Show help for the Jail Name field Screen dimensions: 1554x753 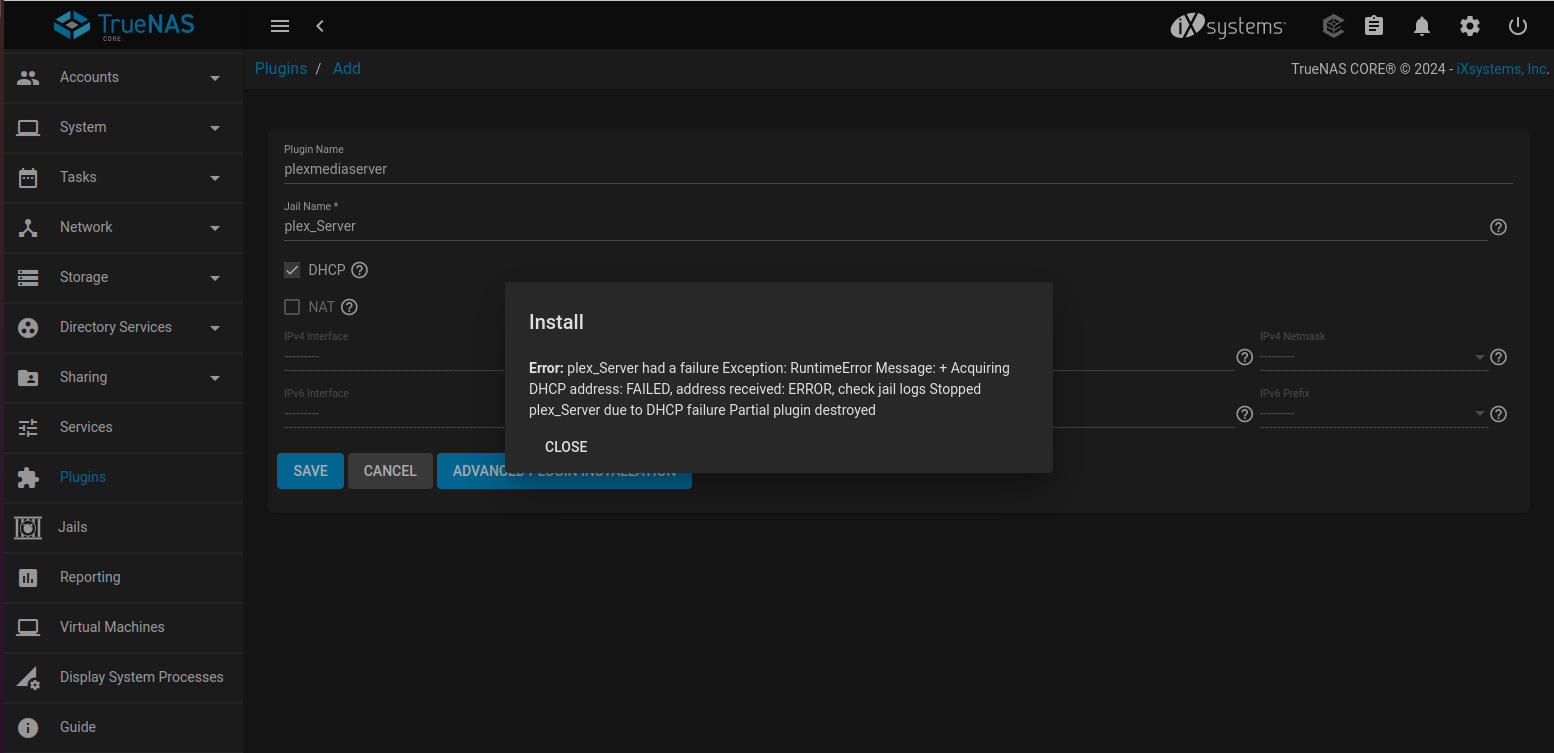pos(1498,227)
